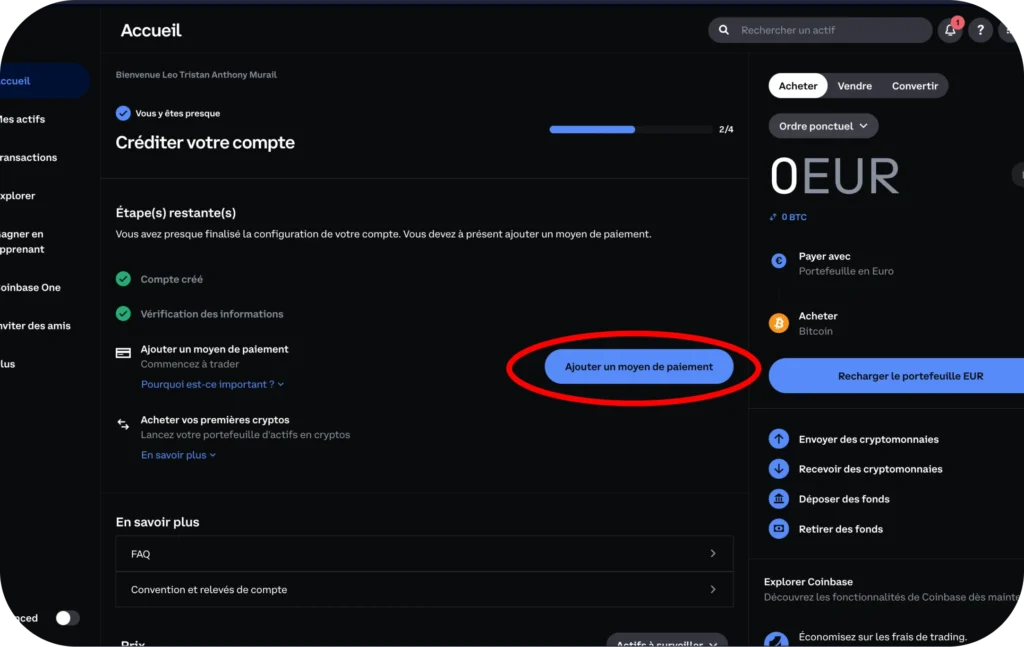Click the Rechercher un actif search field
Screen dimensions: 1024x647
click(820, 30)
